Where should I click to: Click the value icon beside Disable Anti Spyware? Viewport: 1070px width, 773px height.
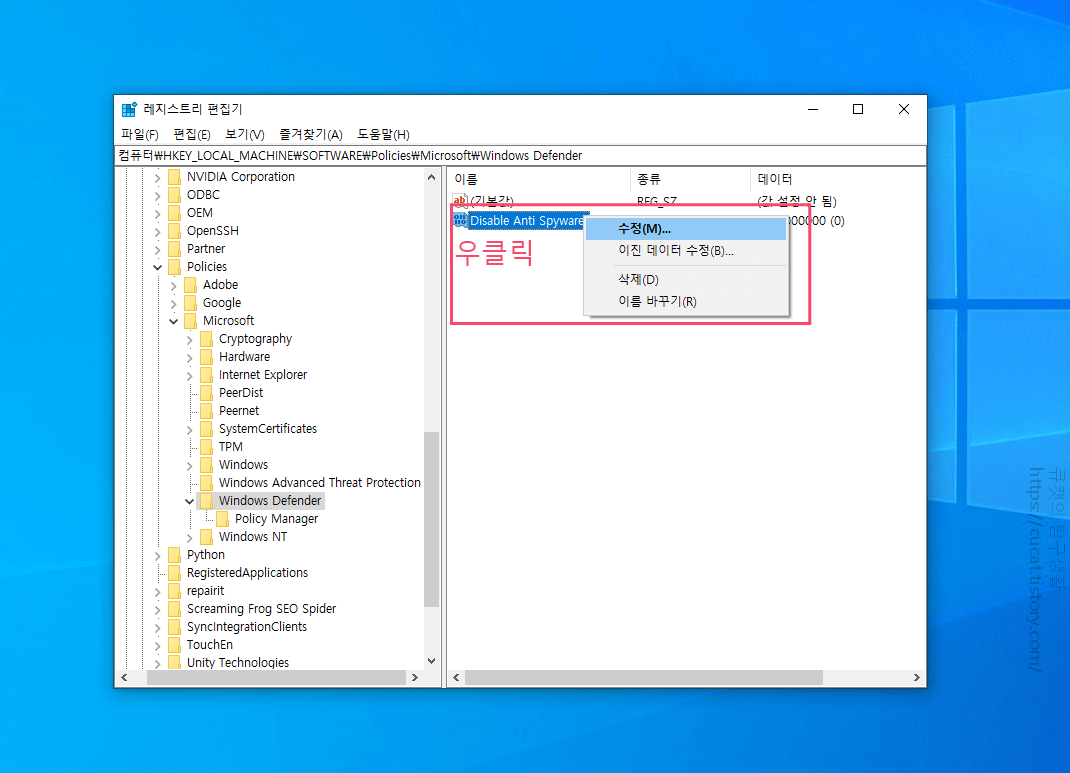click(461, 220)
